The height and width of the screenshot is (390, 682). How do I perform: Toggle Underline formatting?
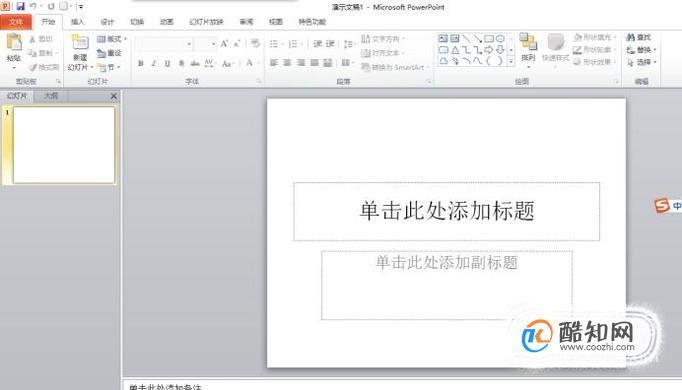[167, 63]
